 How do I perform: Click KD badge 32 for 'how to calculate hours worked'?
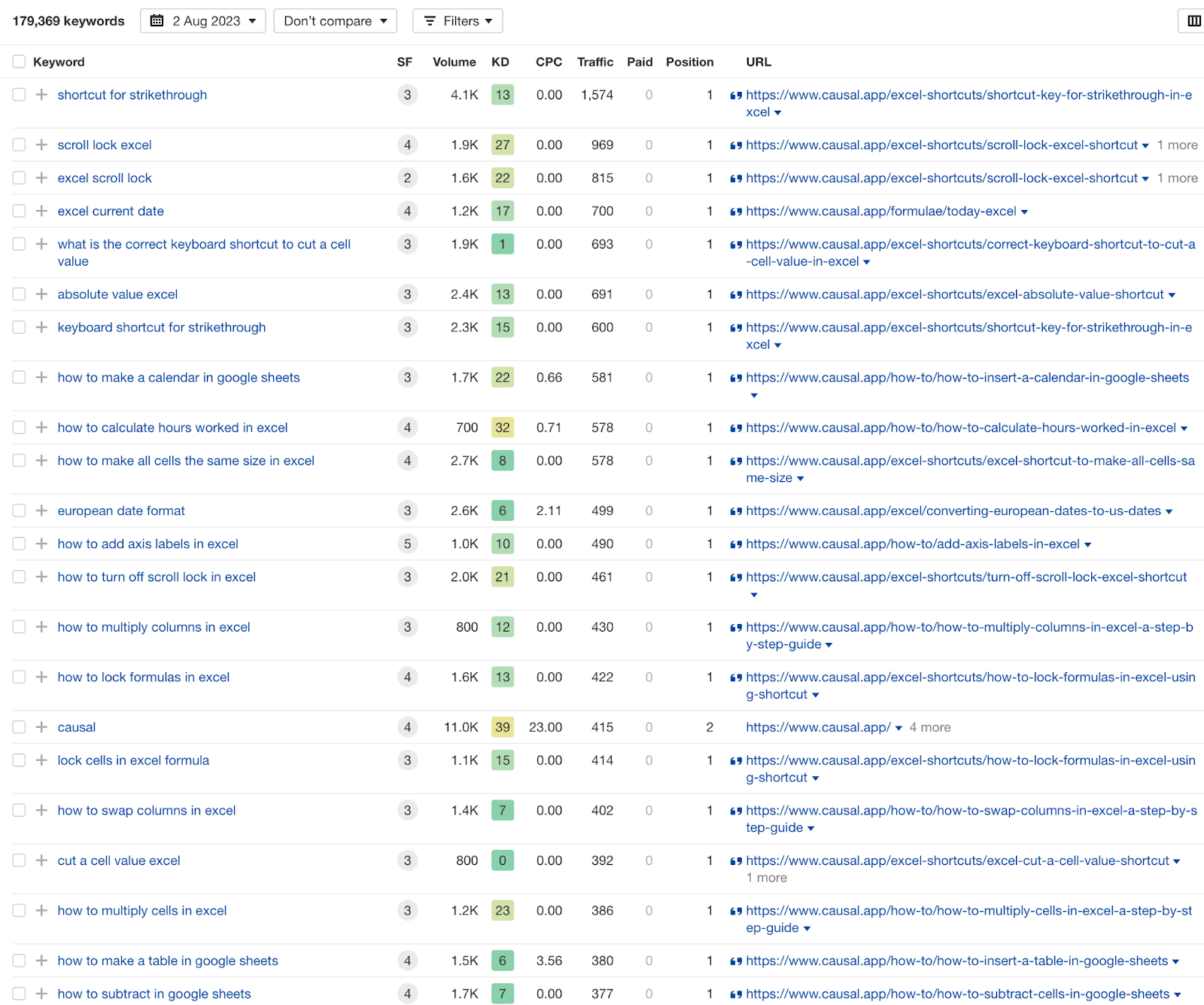point(503,428)
